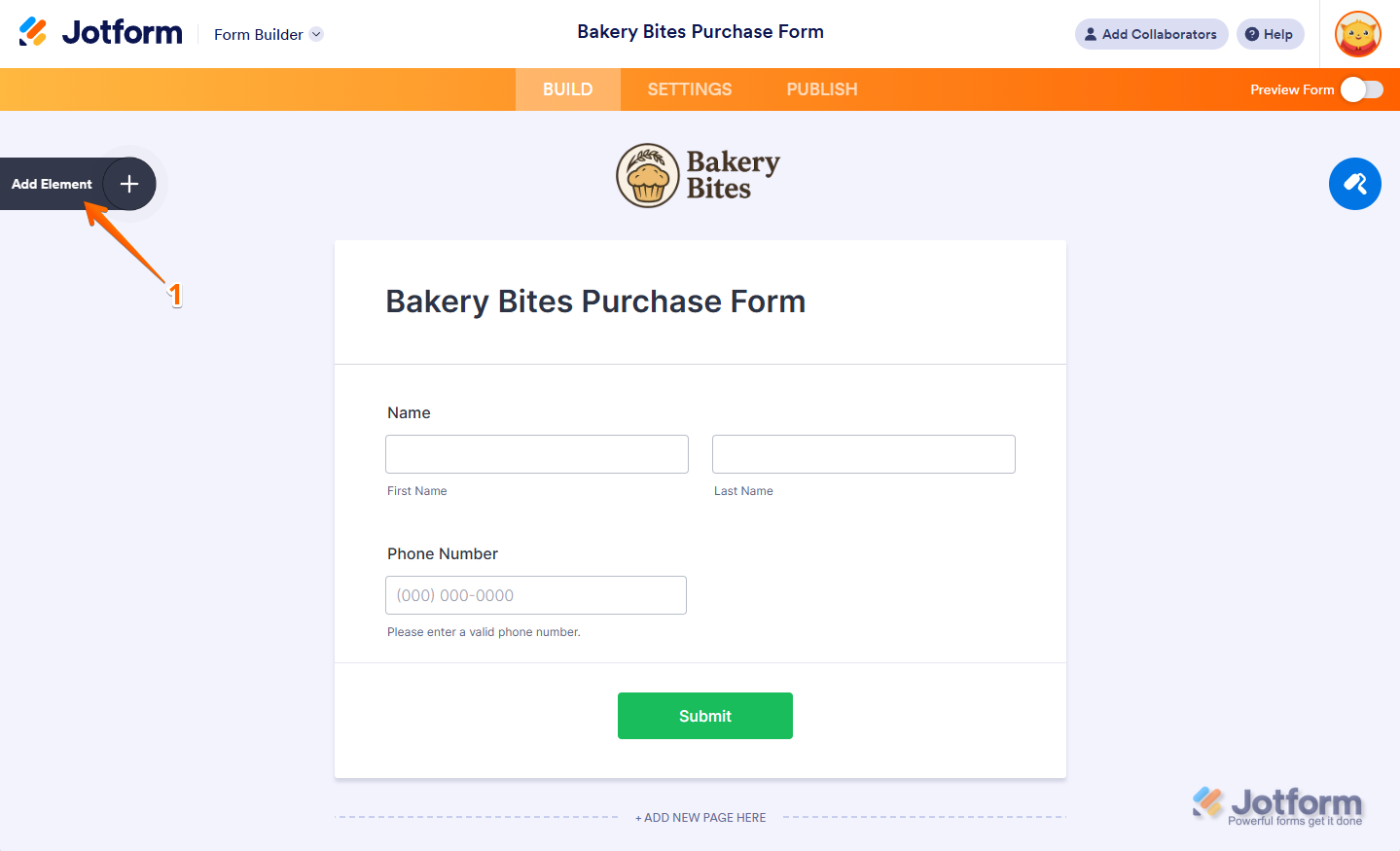Click the Last Name input field

(864, 454)
